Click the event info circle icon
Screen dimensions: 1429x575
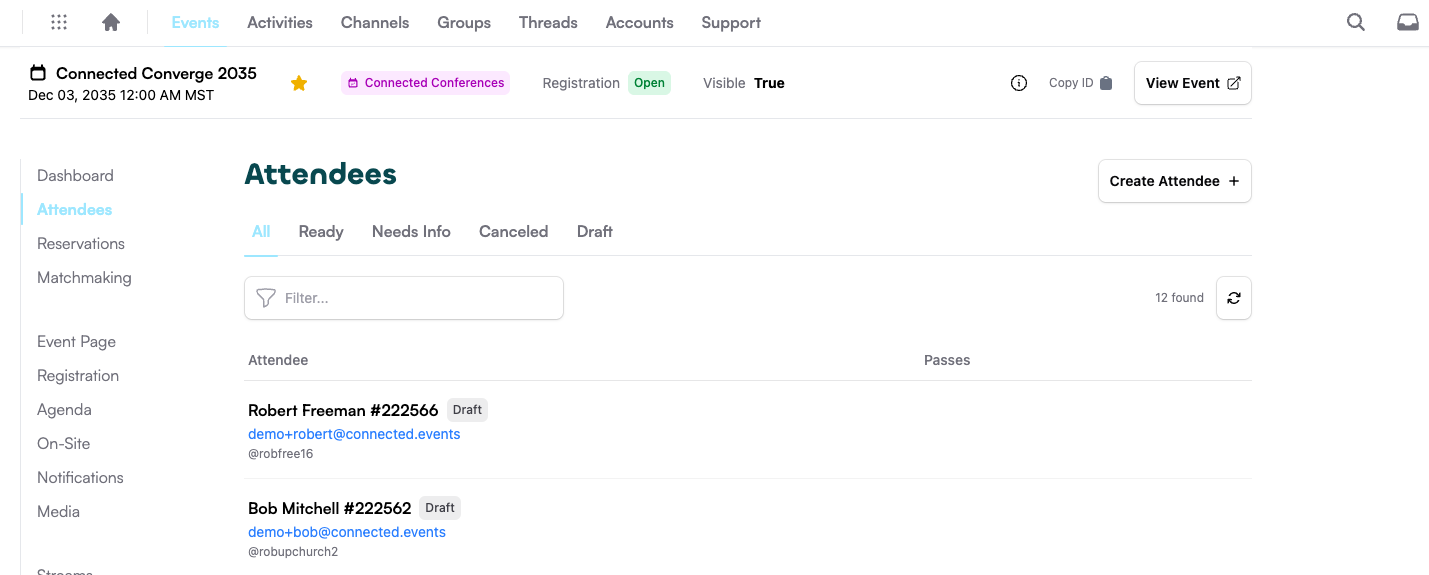pyautogui.click(x=1019, y=83)
